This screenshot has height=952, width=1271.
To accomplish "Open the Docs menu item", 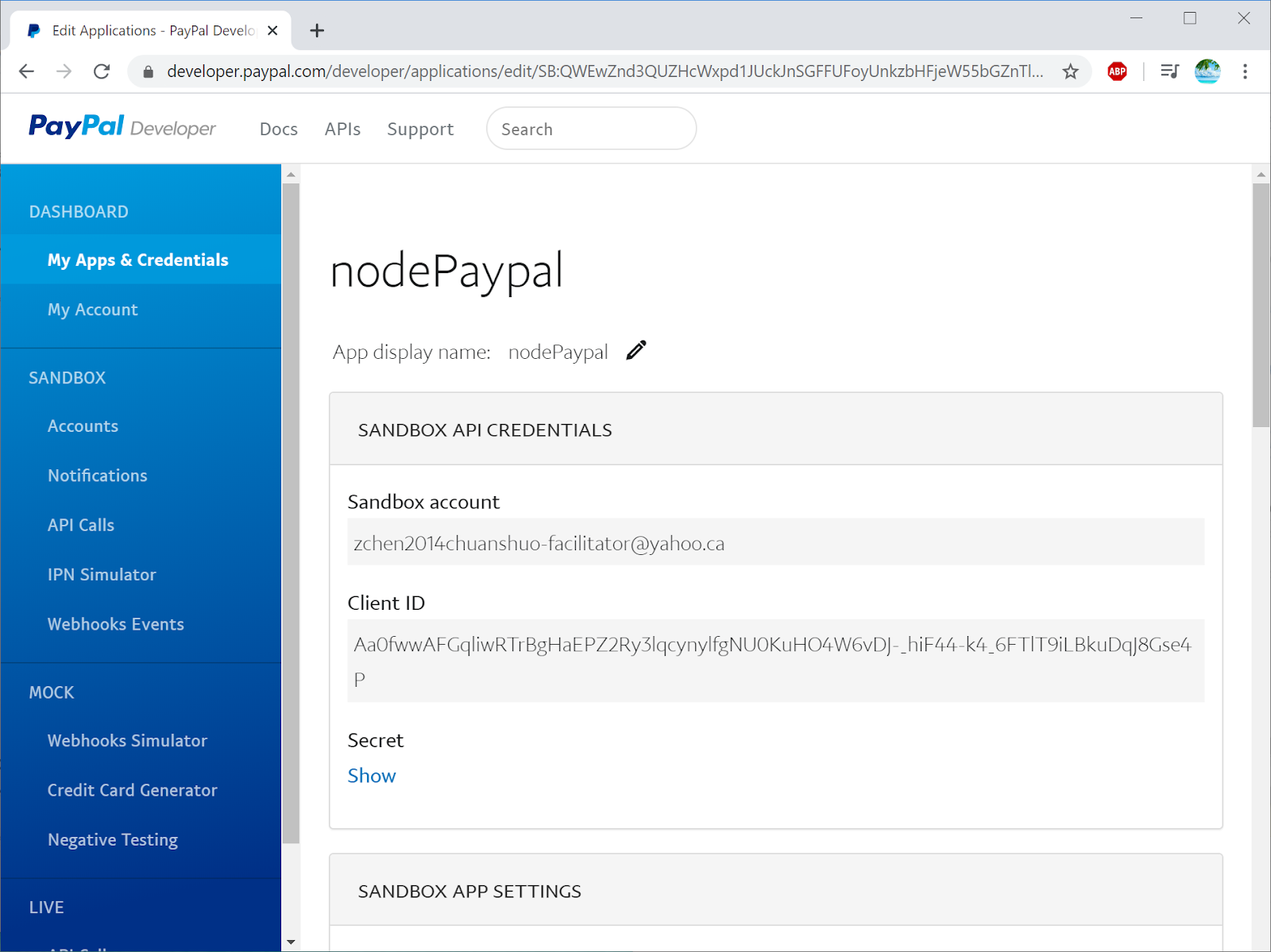I will (x=279, y=129).
